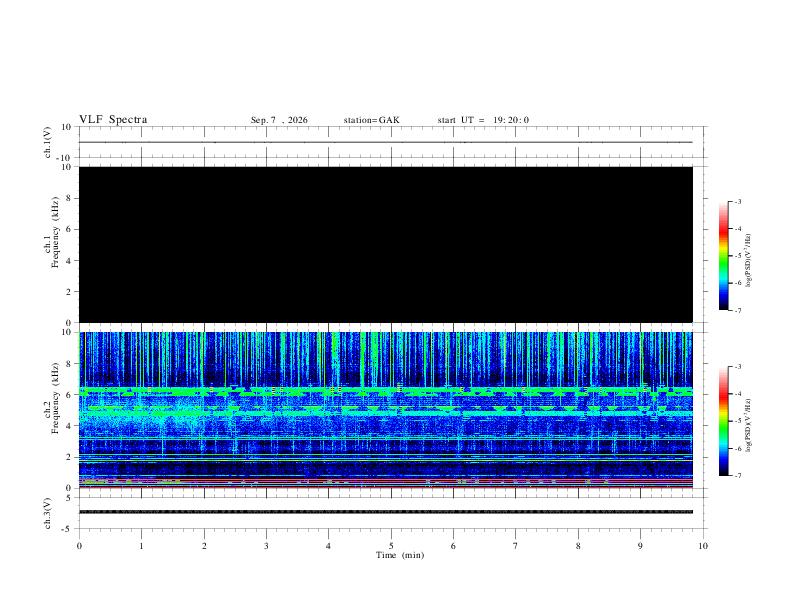Click the red low-frequency band near 0 kHz

pos(386,486)
